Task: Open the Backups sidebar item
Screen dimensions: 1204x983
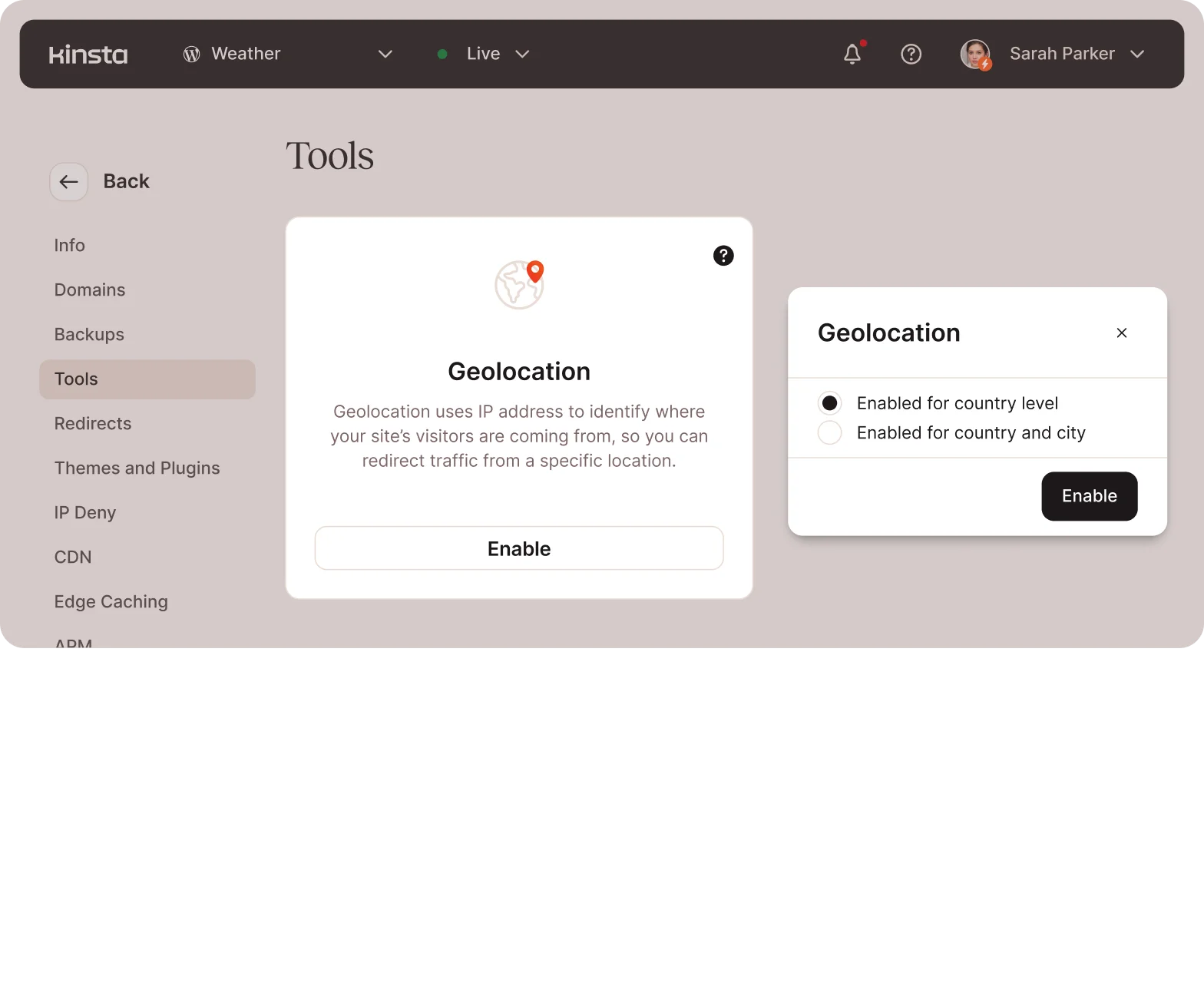Action: pos(89,335)
